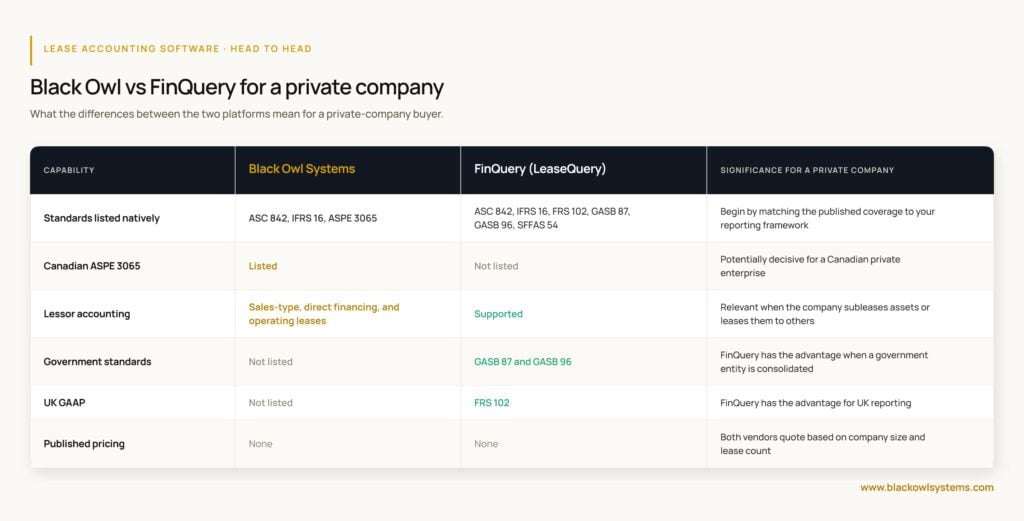This screenshot has width=1024, height=521.
Task: Click 'None' under FinQuery (LeaseQuery)
Action: tap(486, 443)
